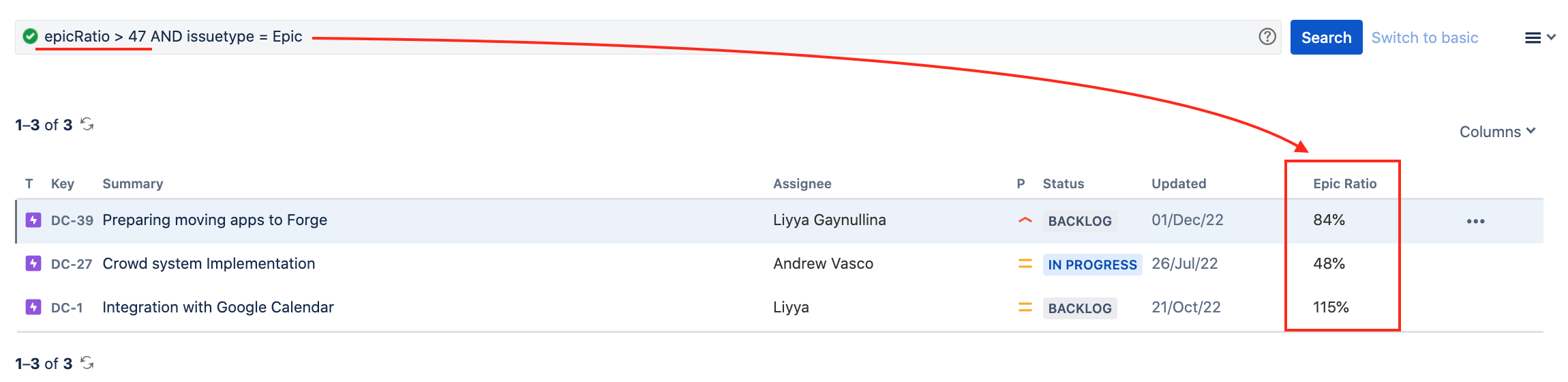This screenshot has width=1568, height=382.
Task: Click the DC-1 epic type icon
Action: (x=33, y=307)
